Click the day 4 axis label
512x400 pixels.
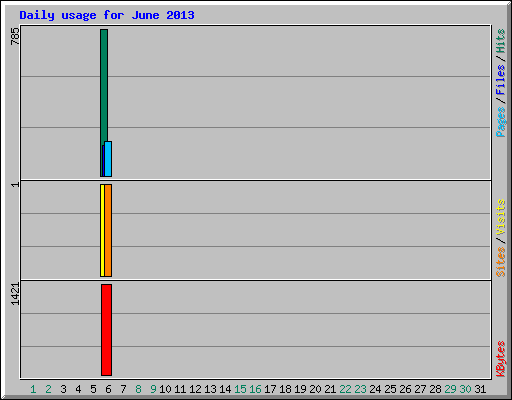tap(78, 389)
